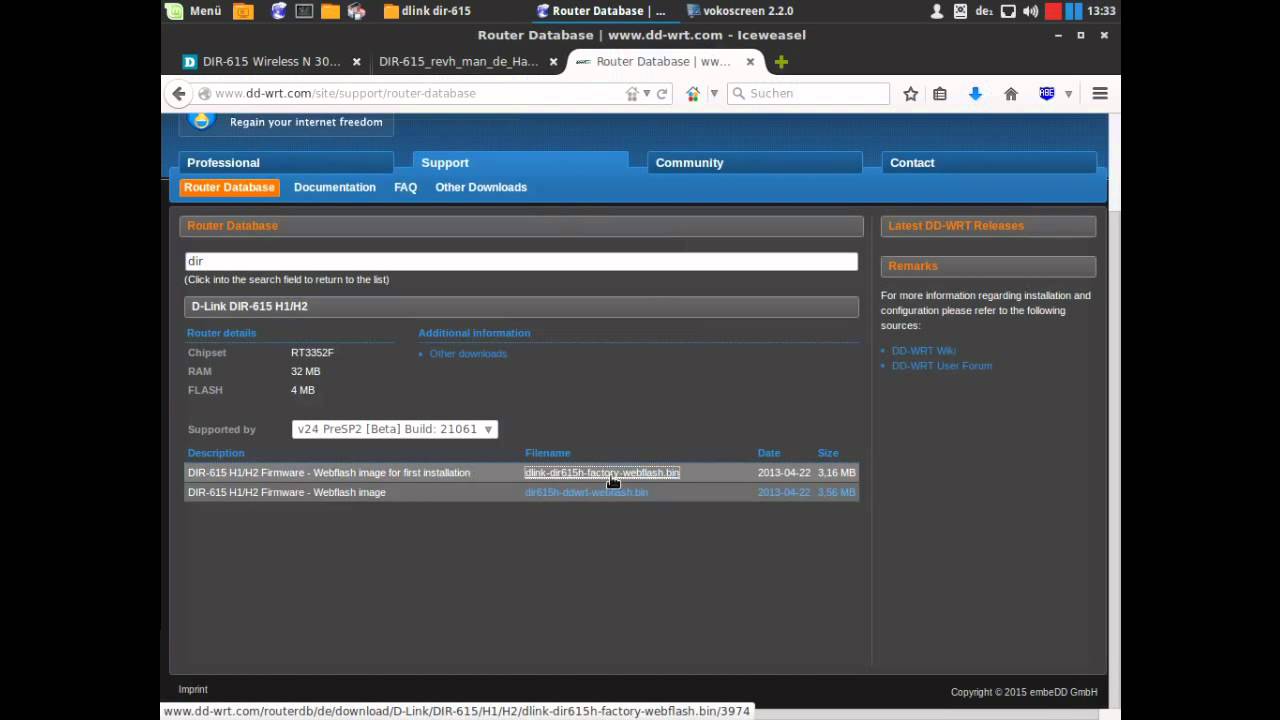Screen dimensions: 1280x720
Task: Open the Other downloads link
Action: [x=468, y=354]
